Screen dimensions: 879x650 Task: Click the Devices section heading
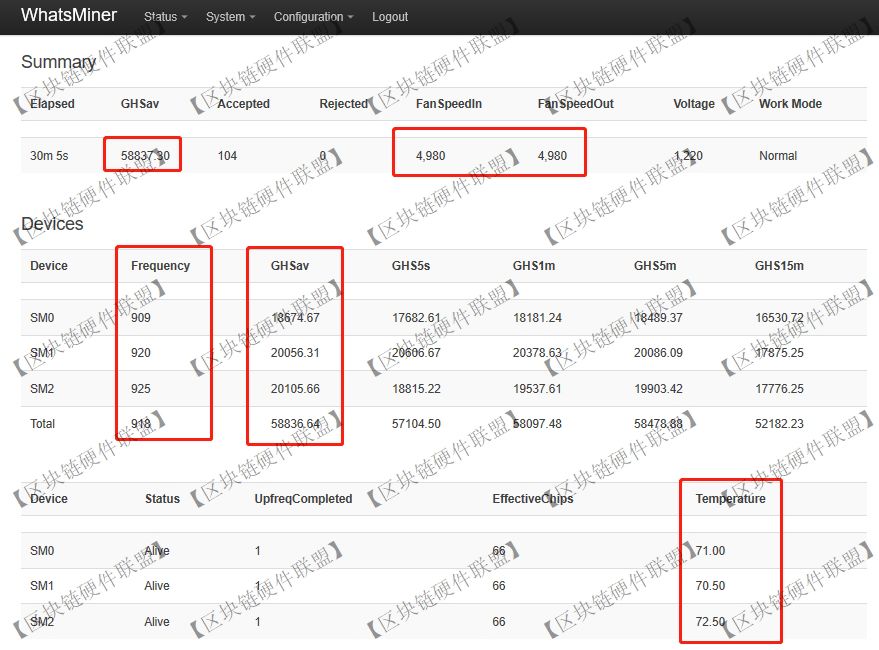52,224
